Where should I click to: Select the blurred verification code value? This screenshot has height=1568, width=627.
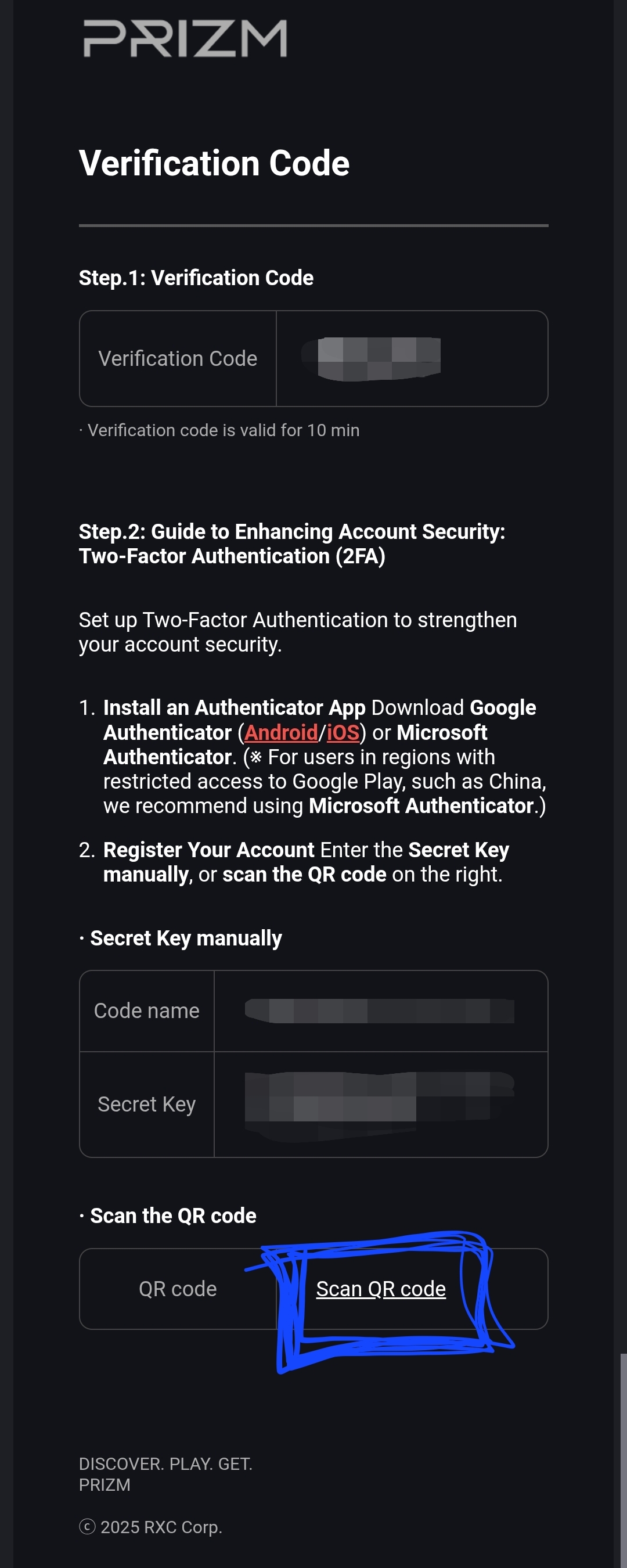pyautogui.click(x=372, y=358)
